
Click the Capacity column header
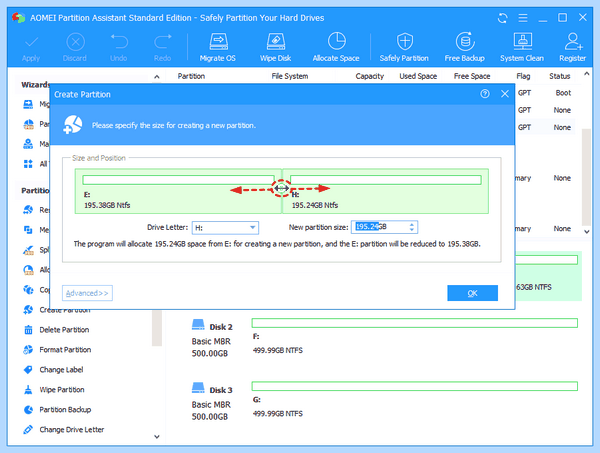(x=369, y=76)
